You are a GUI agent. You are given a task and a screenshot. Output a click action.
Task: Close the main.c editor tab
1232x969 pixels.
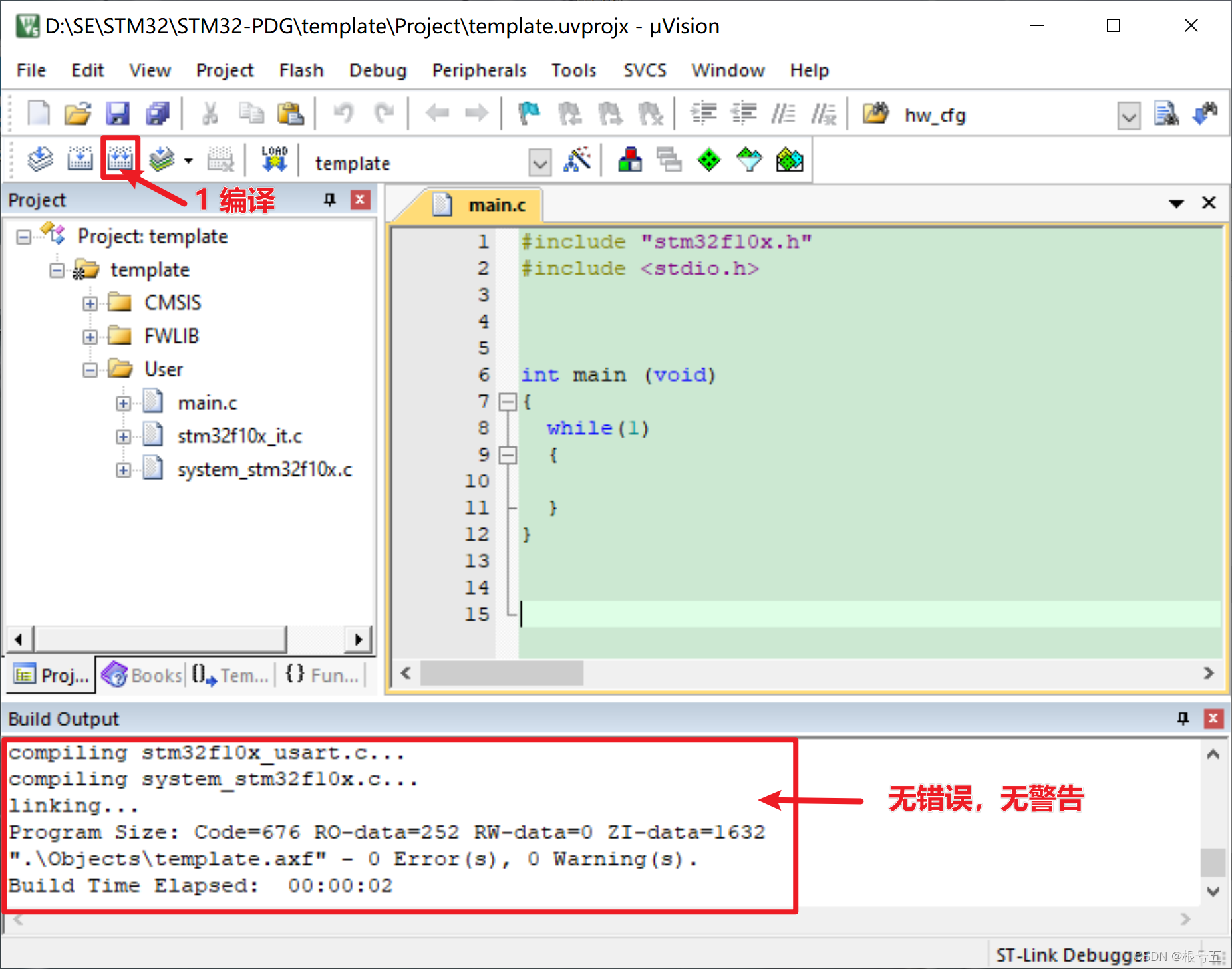point(1209,202)
